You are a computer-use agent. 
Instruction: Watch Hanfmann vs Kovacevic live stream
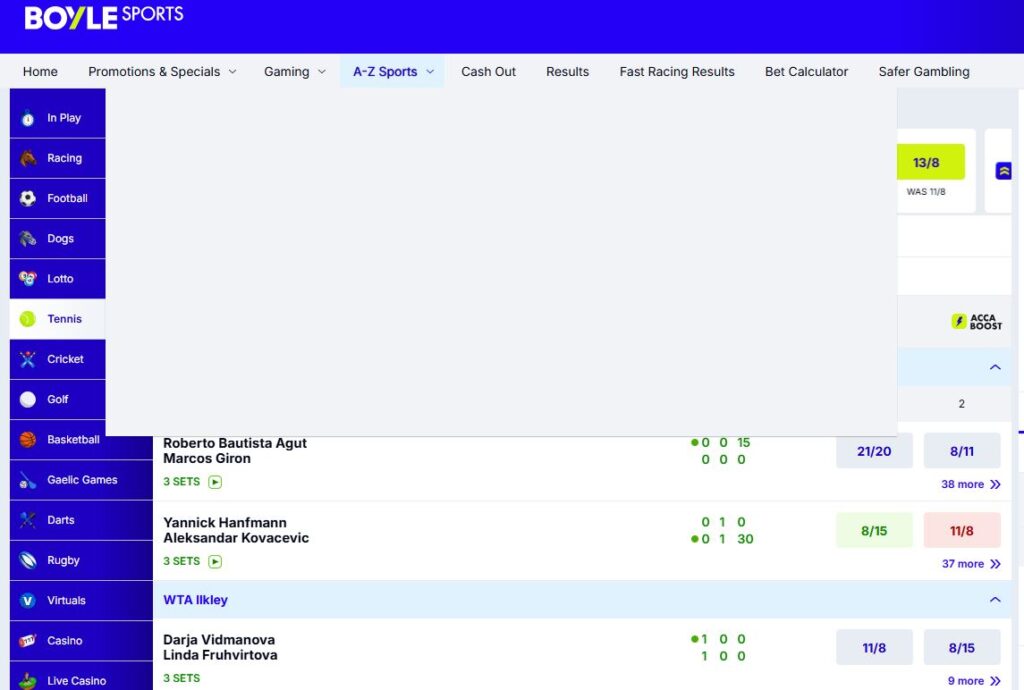(215, 562)
